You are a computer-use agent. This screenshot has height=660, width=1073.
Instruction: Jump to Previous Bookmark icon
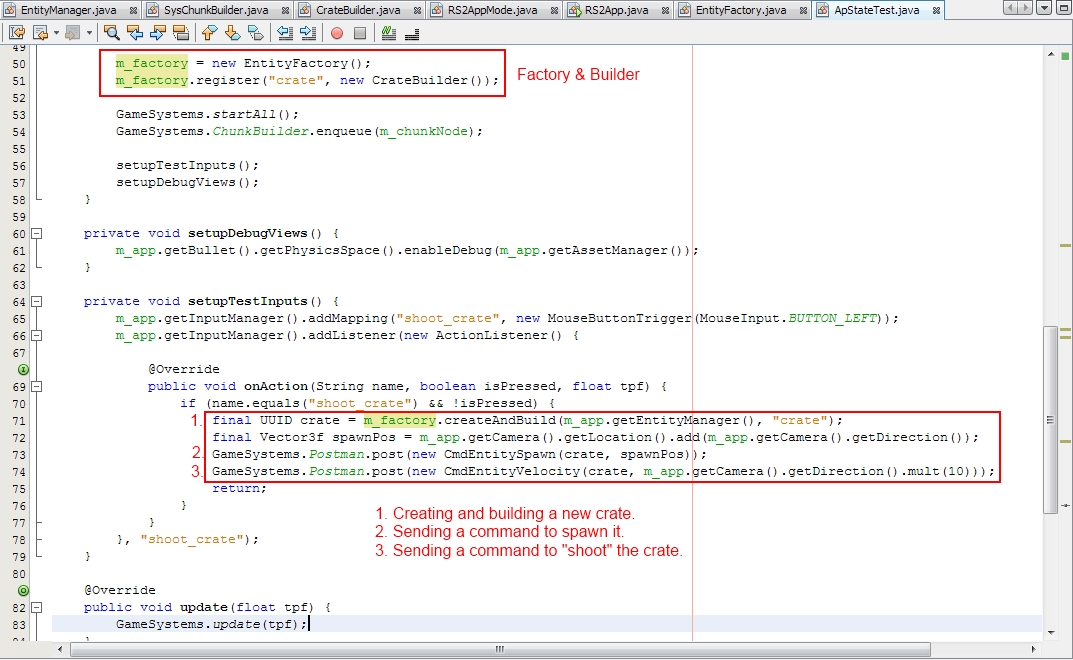(209, 33)
